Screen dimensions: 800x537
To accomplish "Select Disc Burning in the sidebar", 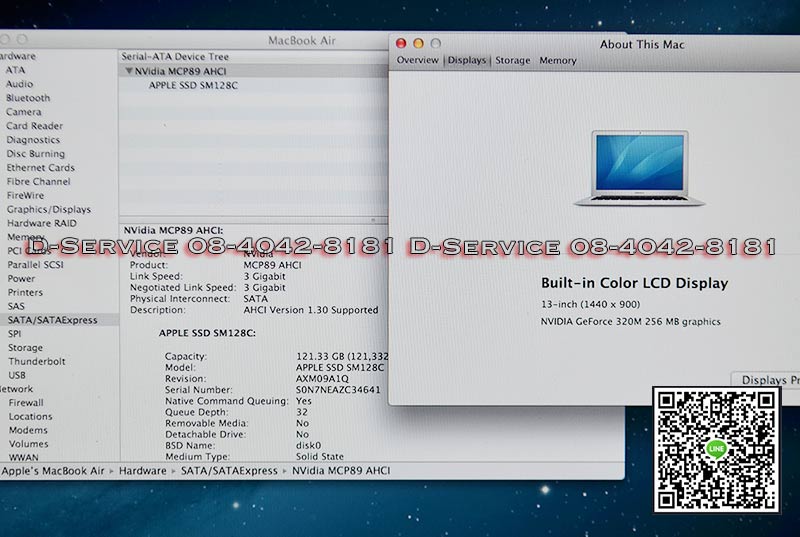I will pos(36,154).
